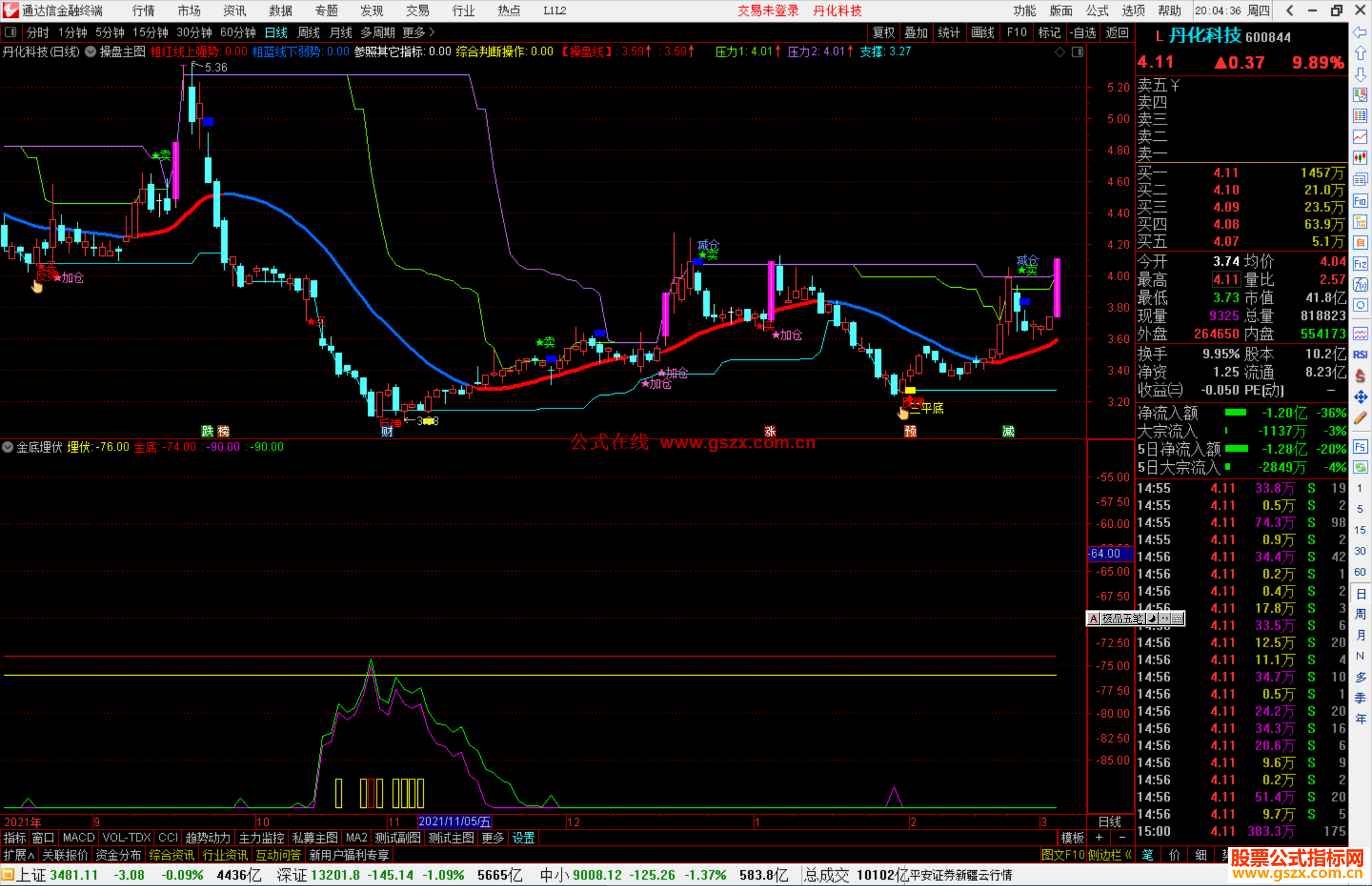Select the 60 minute period in sidebar
The image size is (1372, 886).
(x=1359, y=572)
